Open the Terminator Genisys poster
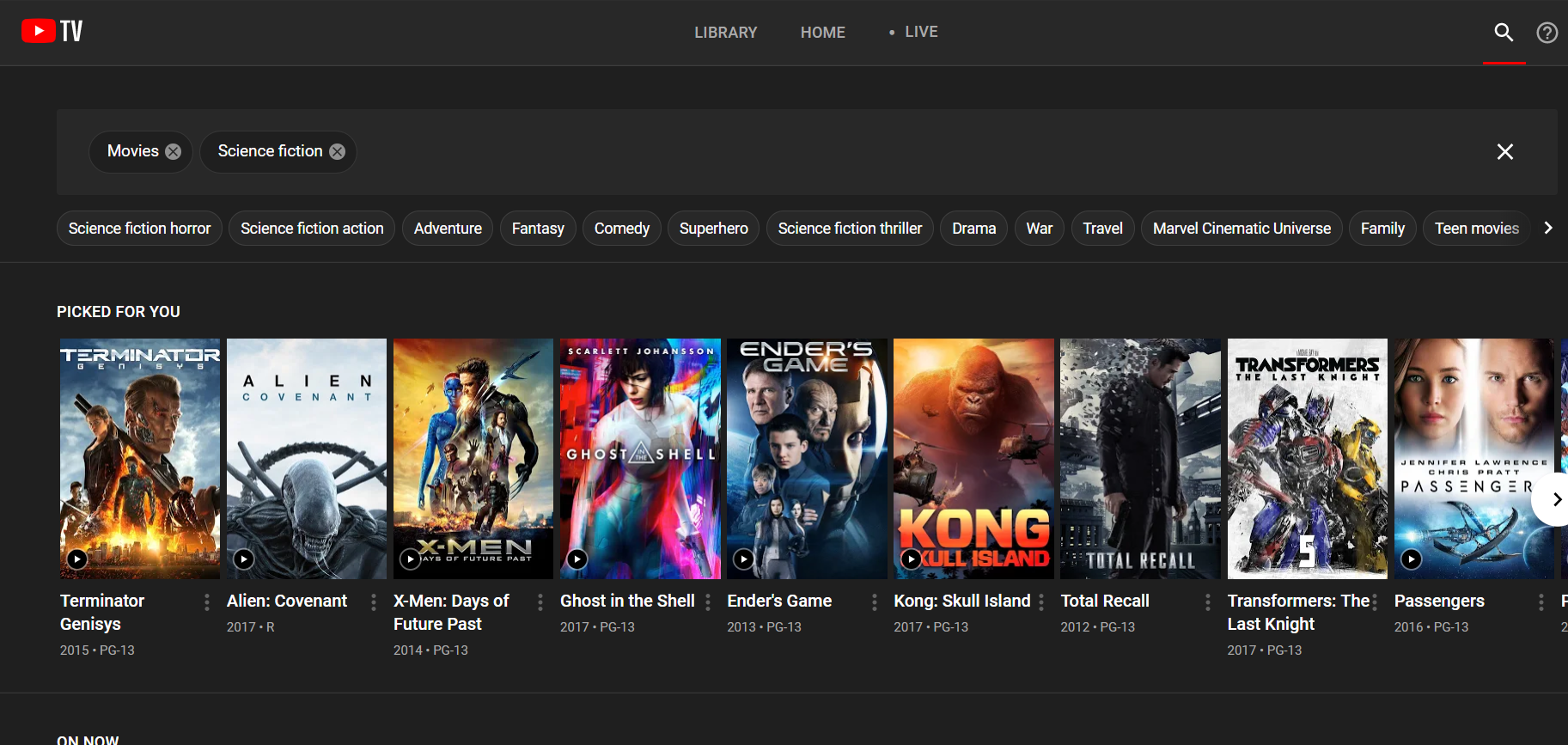 (x=140, y=458)
